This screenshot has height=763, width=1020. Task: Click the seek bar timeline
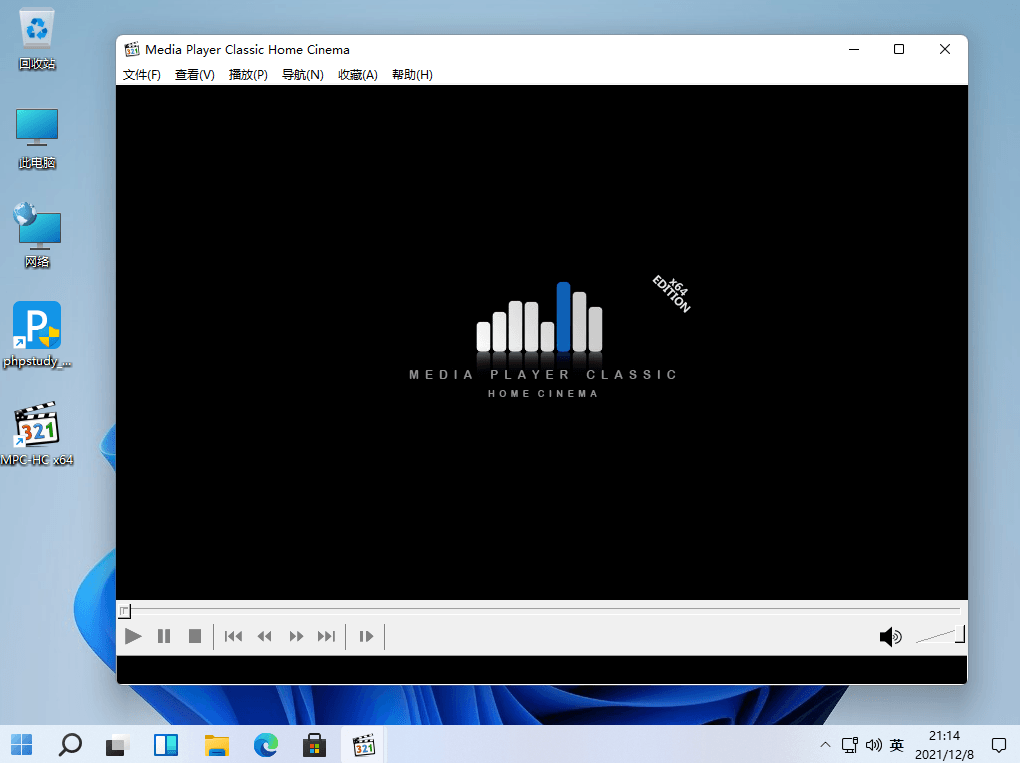point(540,609)
